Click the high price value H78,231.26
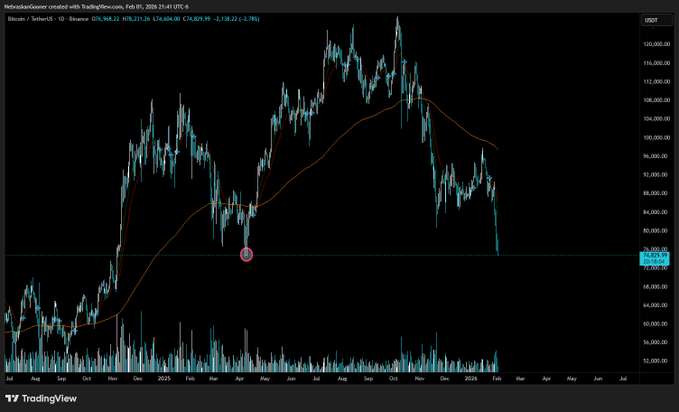The image size is (679, 412). tap(136, 19)
